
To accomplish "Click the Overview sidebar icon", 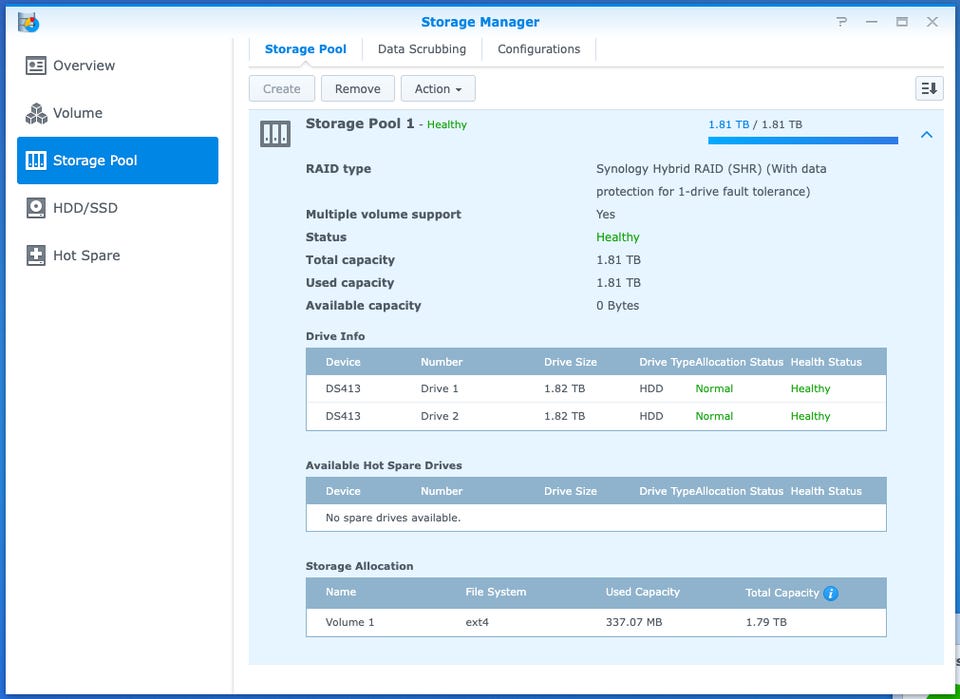I will (36, 66).
